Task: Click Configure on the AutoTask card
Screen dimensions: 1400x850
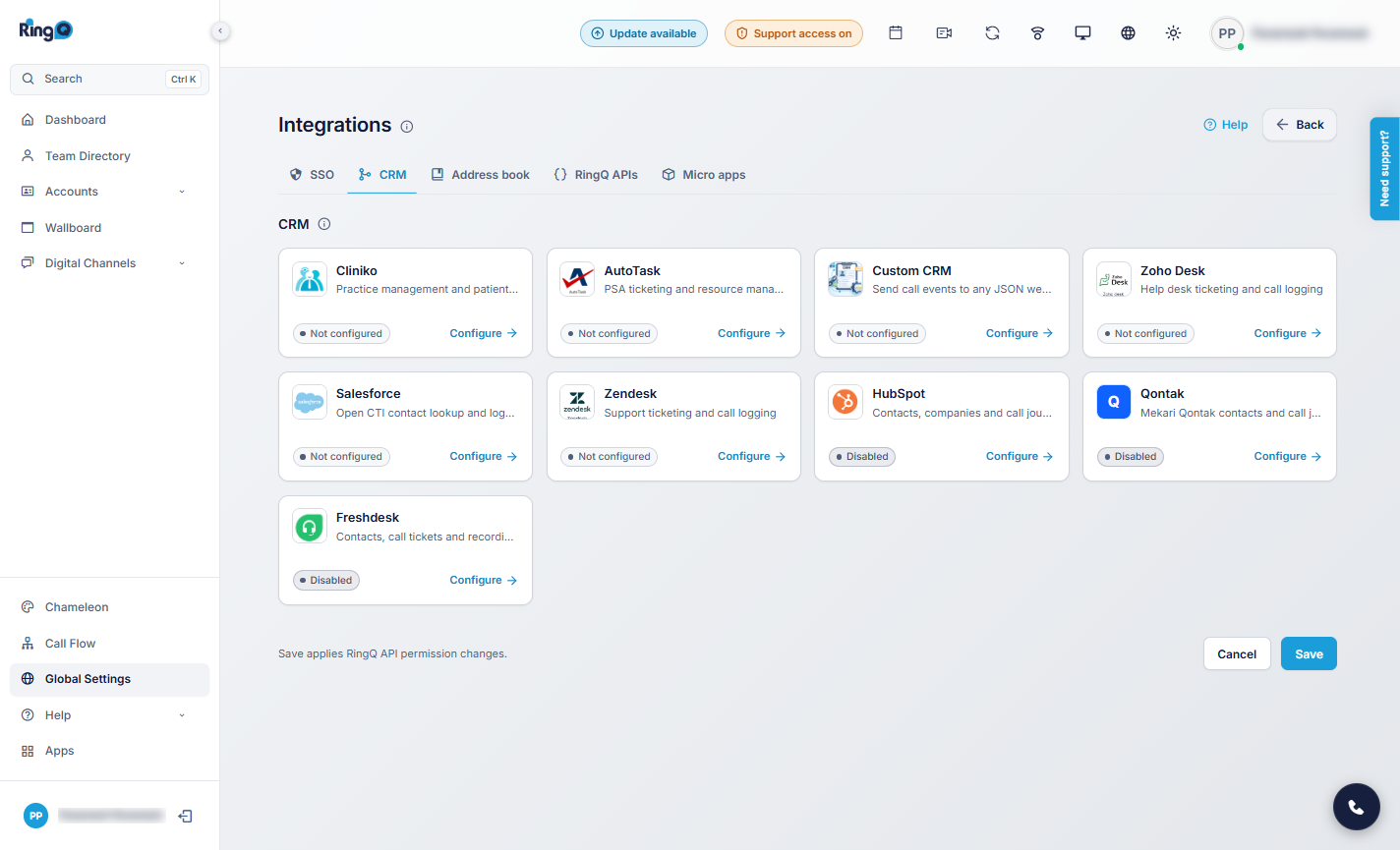Action: (752, 334)
